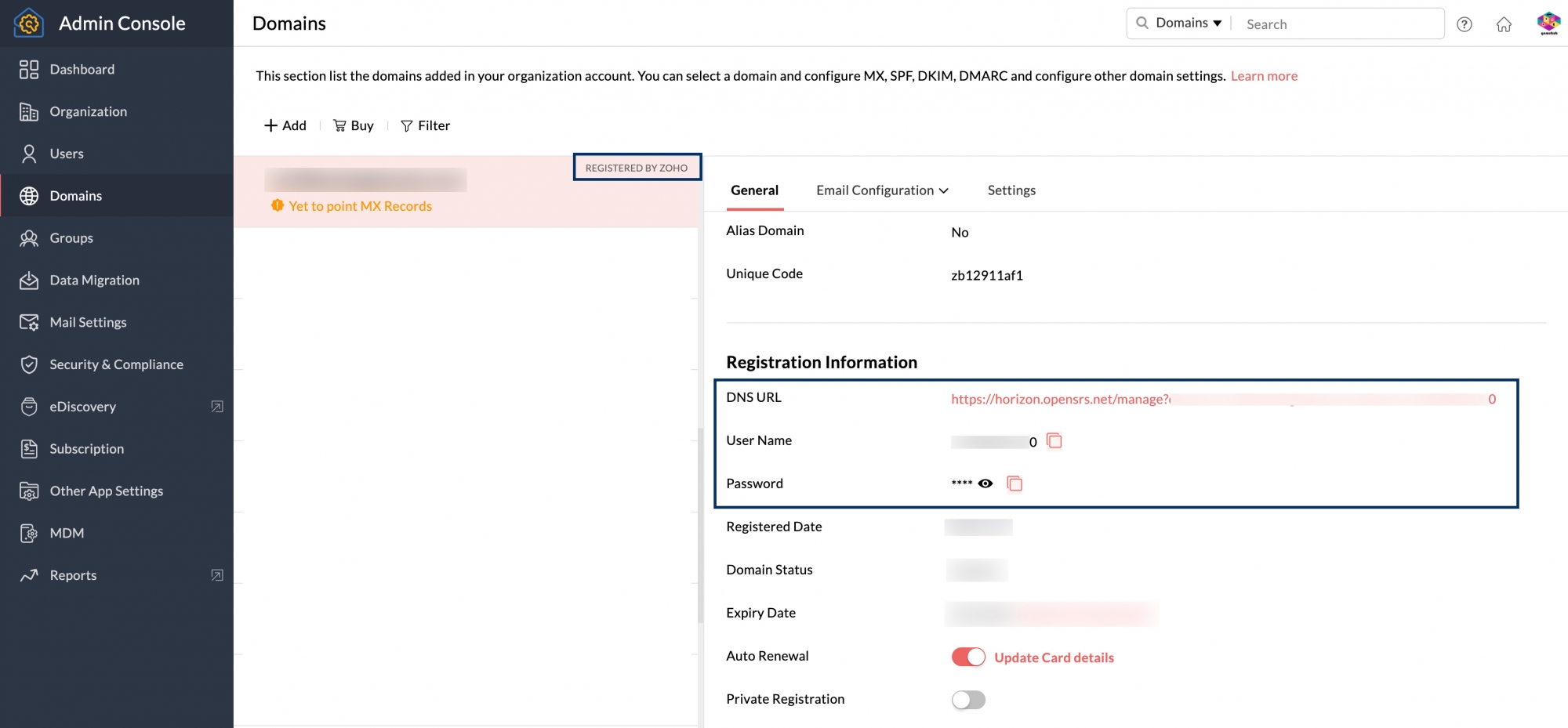Viewport: 1568px width, 728px height.
Task: Open the Filter options for domains
Action: tap(425, 125)
